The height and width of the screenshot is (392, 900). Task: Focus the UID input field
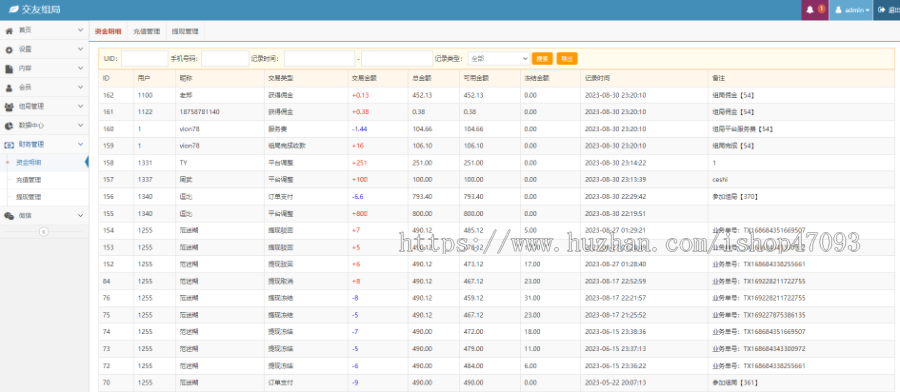pos(145,58)
